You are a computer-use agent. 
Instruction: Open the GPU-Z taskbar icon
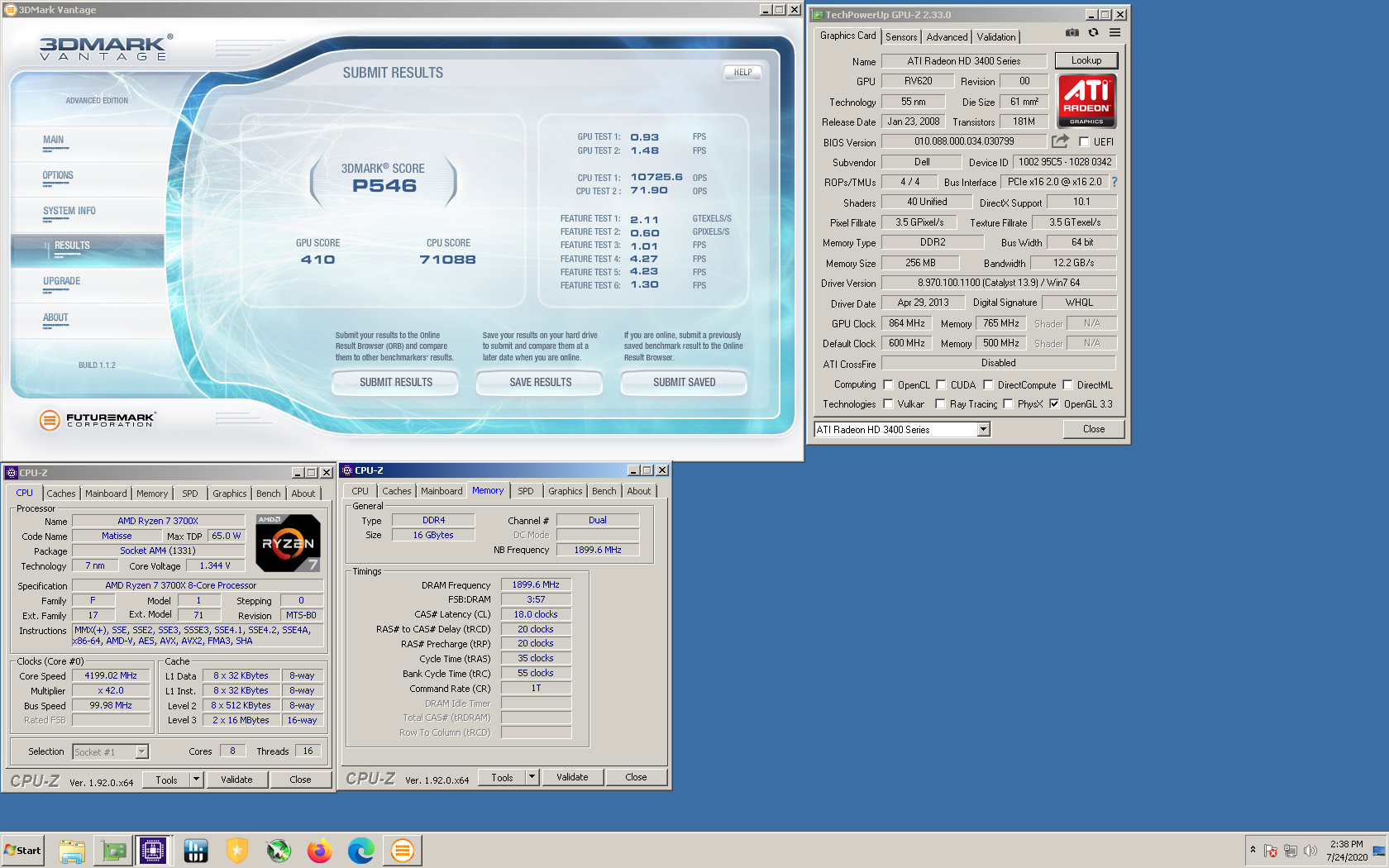(113, 850)
